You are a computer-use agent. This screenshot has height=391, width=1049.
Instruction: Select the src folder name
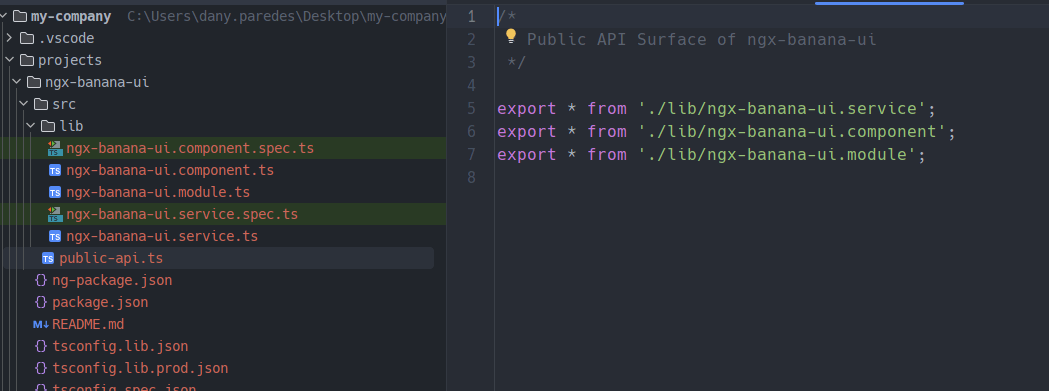click(64, 104)
